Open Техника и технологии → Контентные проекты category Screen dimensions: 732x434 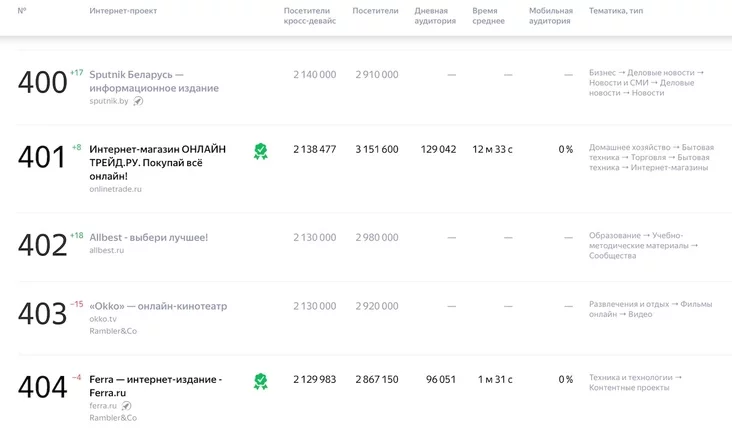tap(635, 382)
